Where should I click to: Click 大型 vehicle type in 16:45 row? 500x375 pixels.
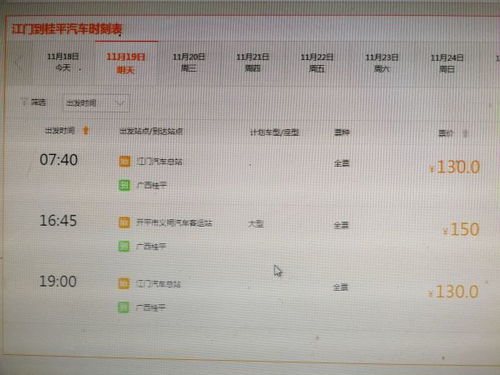point(256,224)
